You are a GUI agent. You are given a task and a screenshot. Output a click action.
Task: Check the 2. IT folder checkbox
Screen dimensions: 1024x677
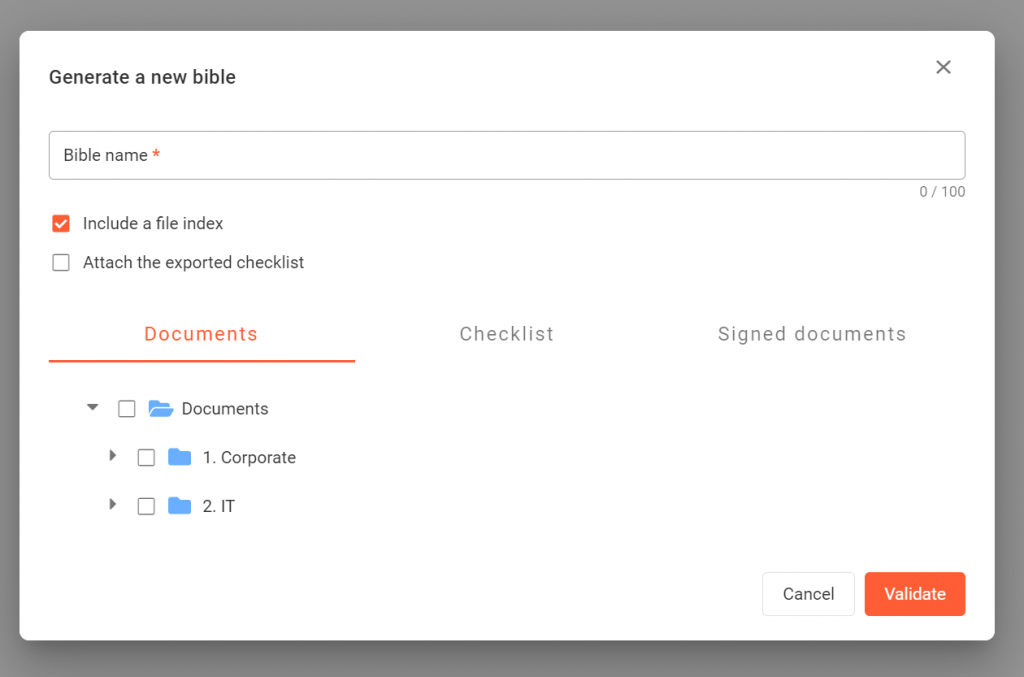coord(146,506)
